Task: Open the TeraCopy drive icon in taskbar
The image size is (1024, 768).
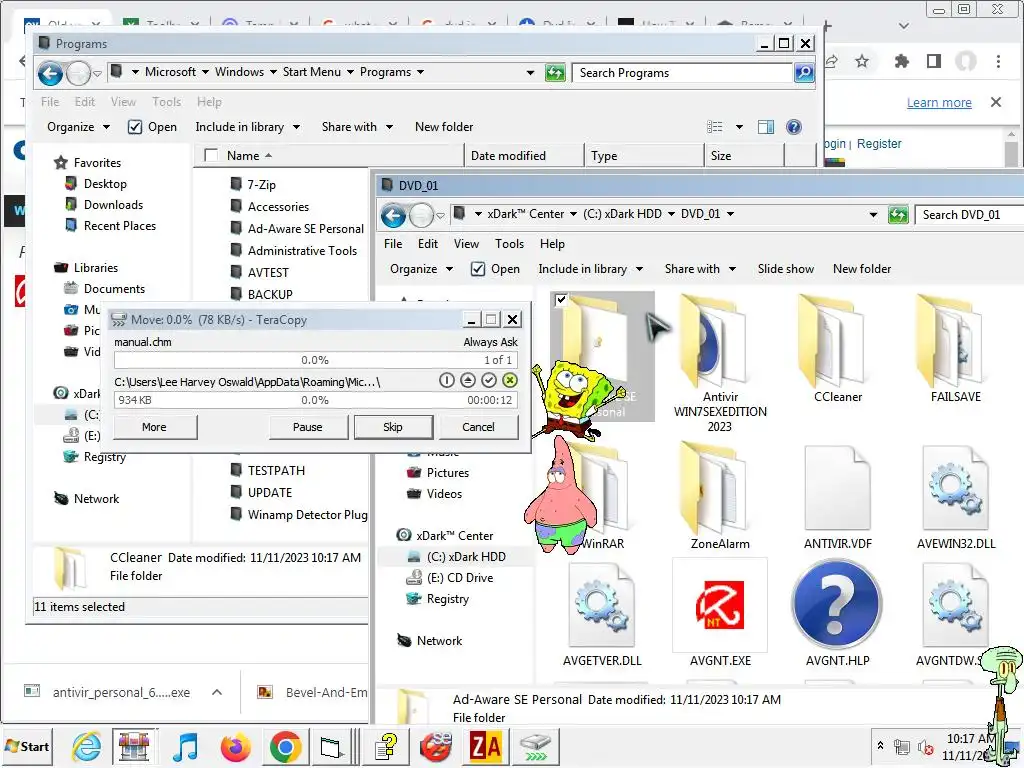Action: [x=536, y=746]
